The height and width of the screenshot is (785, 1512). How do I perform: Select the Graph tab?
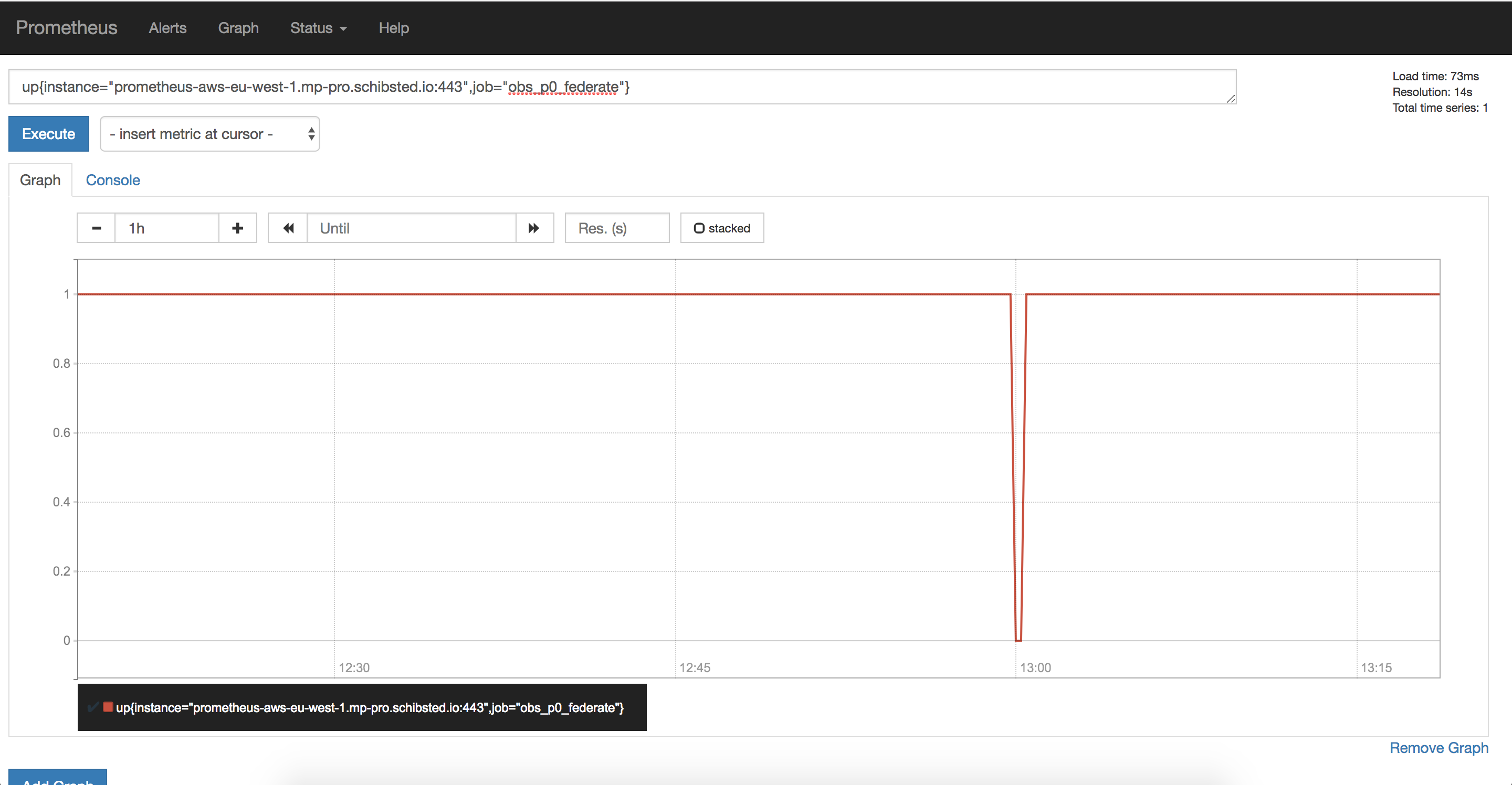point(40,180)
